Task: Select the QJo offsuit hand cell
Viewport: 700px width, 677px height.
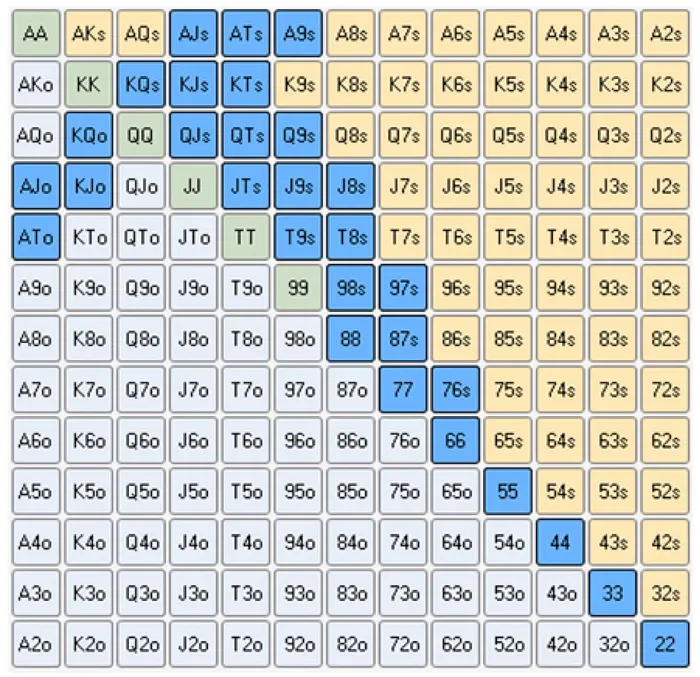Action: click(x=141, y=186)
